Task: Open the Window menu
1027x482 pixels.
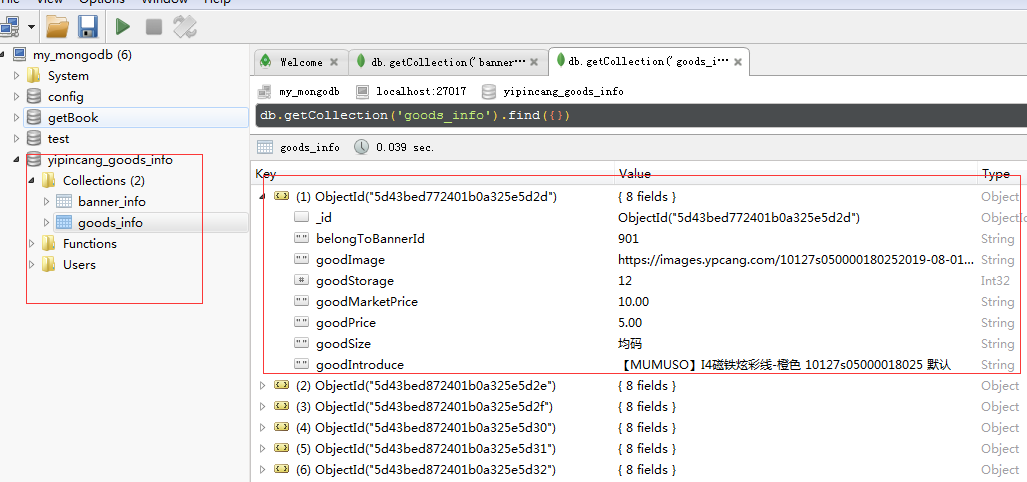Action: (165, 2)
